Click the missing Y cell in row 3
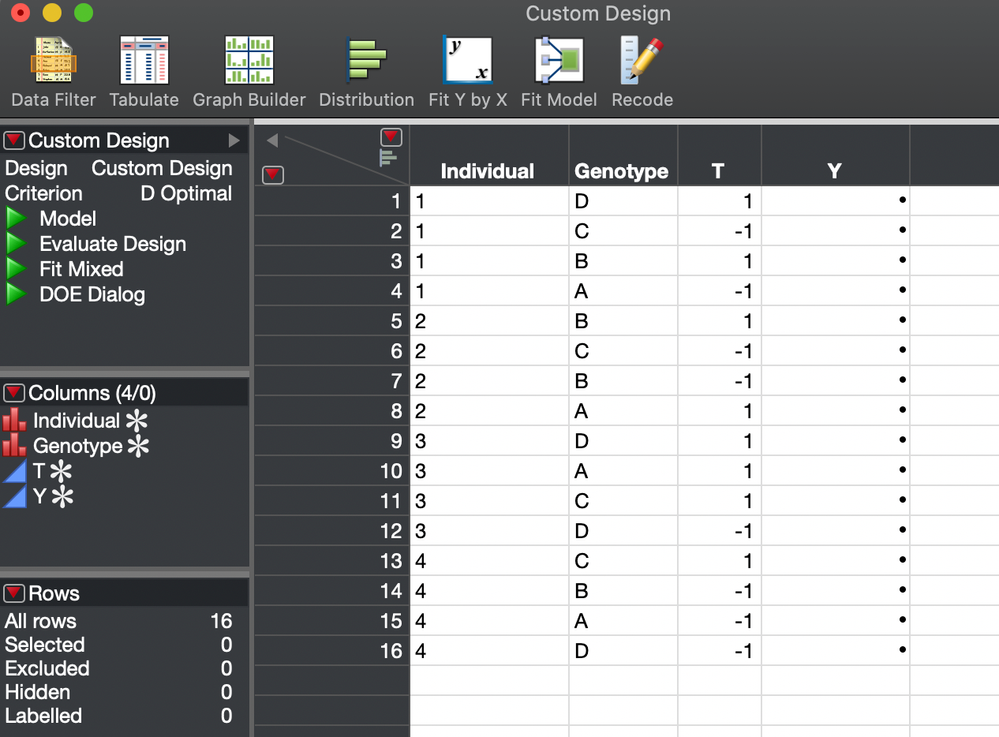 [835, 261]
